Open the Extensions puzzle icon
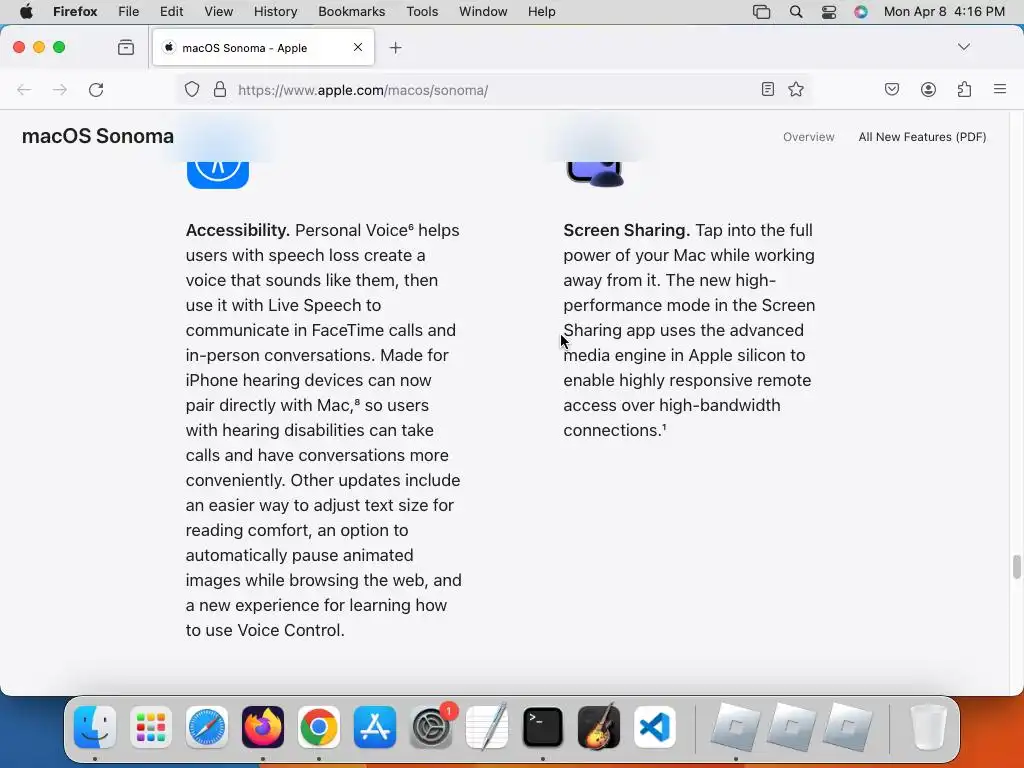The height and width of the screenshot is (768, 1024). [965, 89]
